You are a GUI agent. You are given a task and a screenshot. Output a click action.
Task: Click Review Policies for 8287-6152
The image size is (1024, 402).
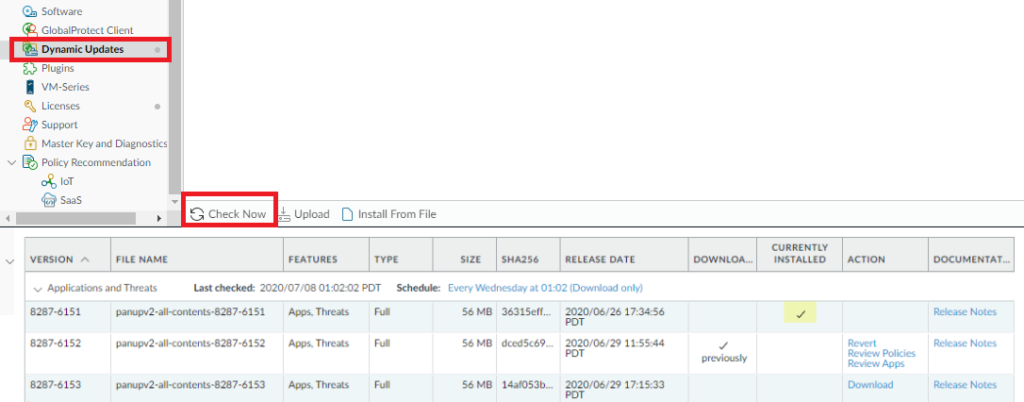[x=882, y=353]
